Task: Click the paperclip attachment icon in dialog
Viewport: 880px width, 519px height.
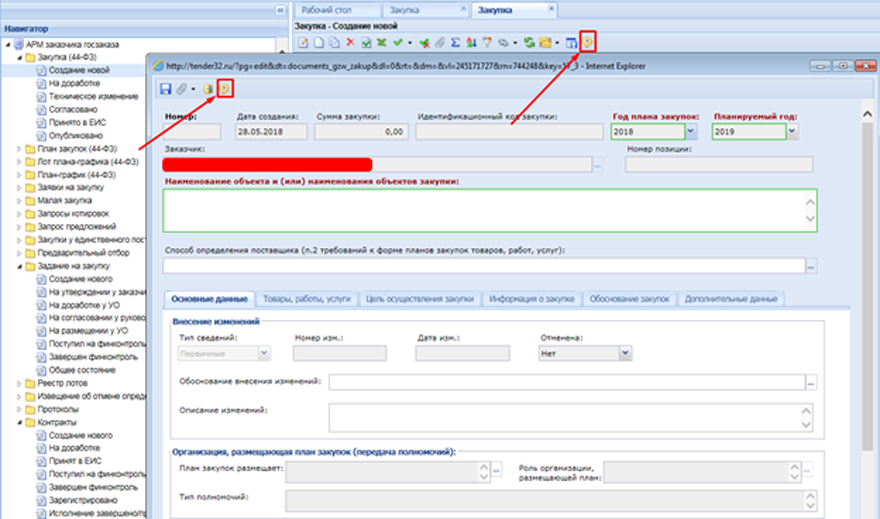Action: (x=181, y=89)
